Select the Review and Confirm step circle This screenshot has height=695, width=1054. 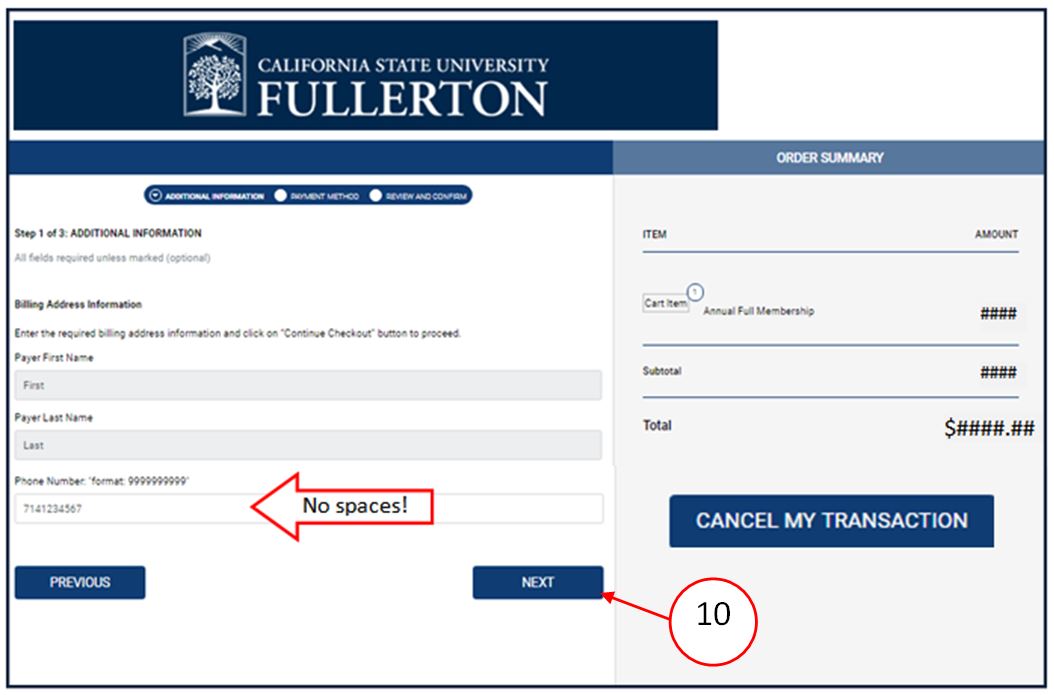coord(376,196)
